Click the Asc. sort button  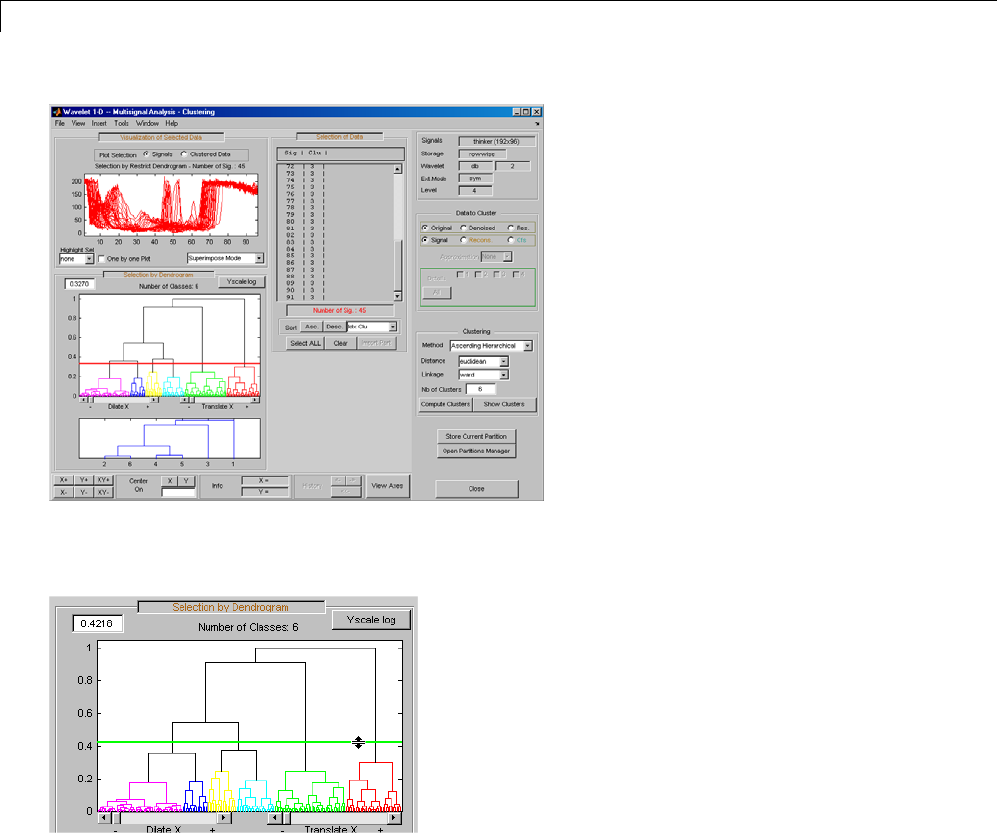pyautogui.click(x=312, y=327)
